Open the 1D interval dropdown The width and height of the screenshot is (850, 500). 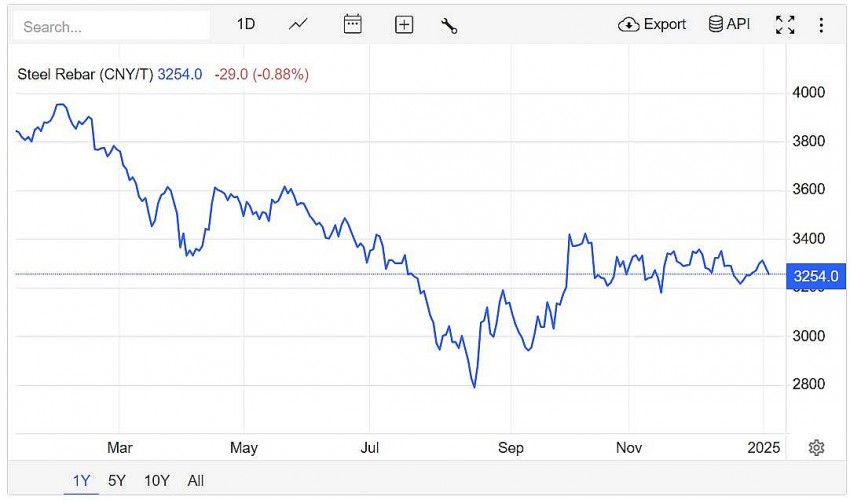(246, 25)
